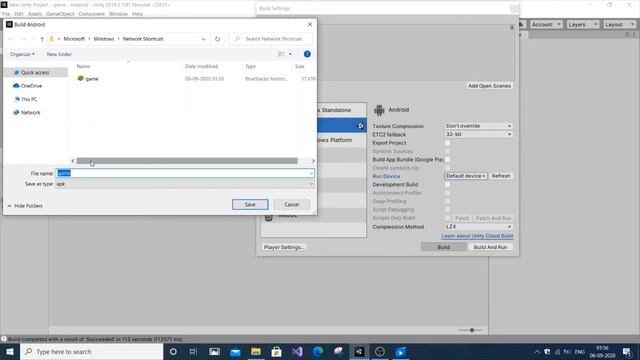This screenshot has width=640, height=360.
Task: Open the Layers dropdown in Unity toolbar
Action: tap(582, 24)
